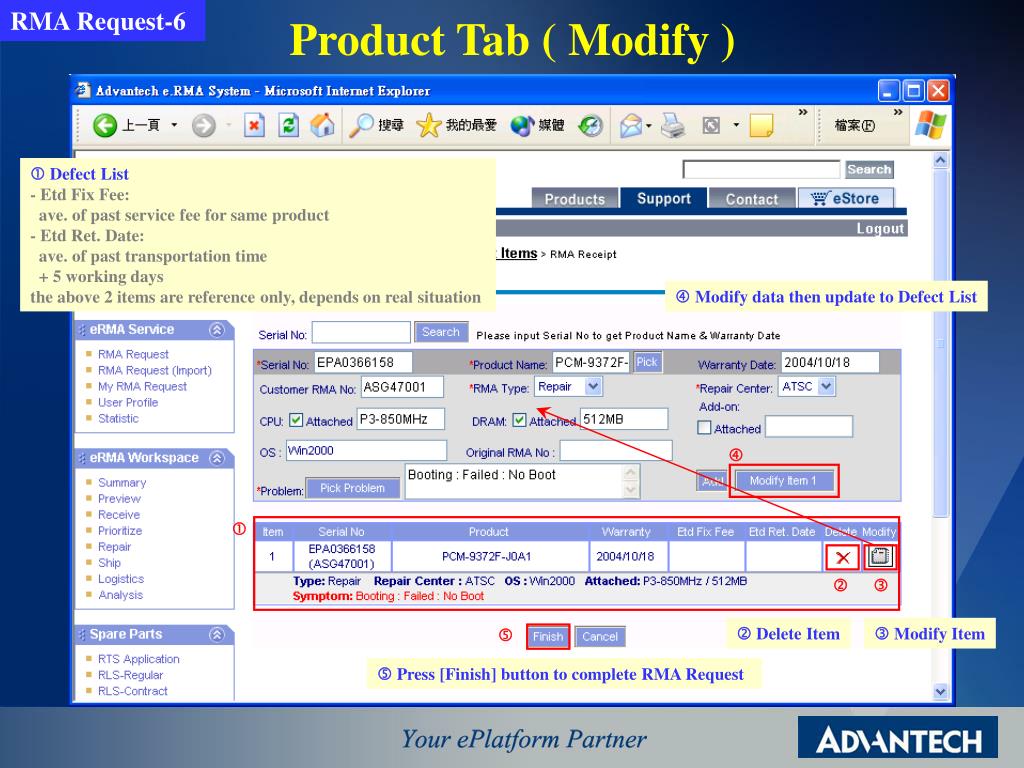This screenshot has height=768, width=1024.
Task: Click the Original RMA No field
Action: 616,451
